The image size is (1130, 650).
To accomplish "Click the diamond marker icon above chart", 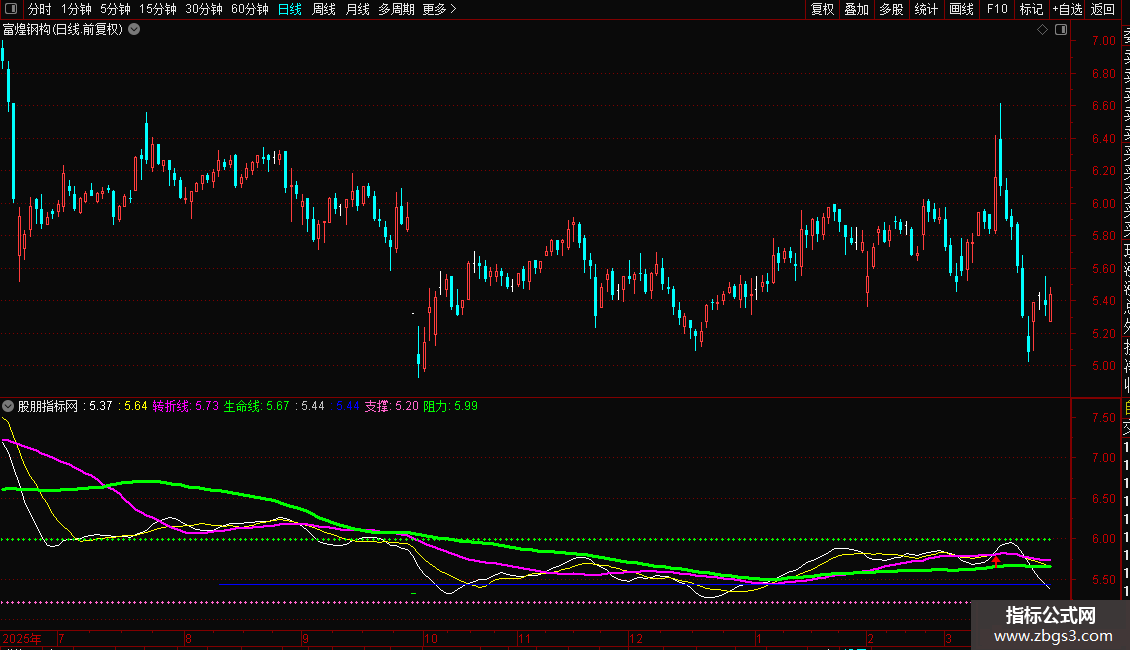I will [1042, 30].
